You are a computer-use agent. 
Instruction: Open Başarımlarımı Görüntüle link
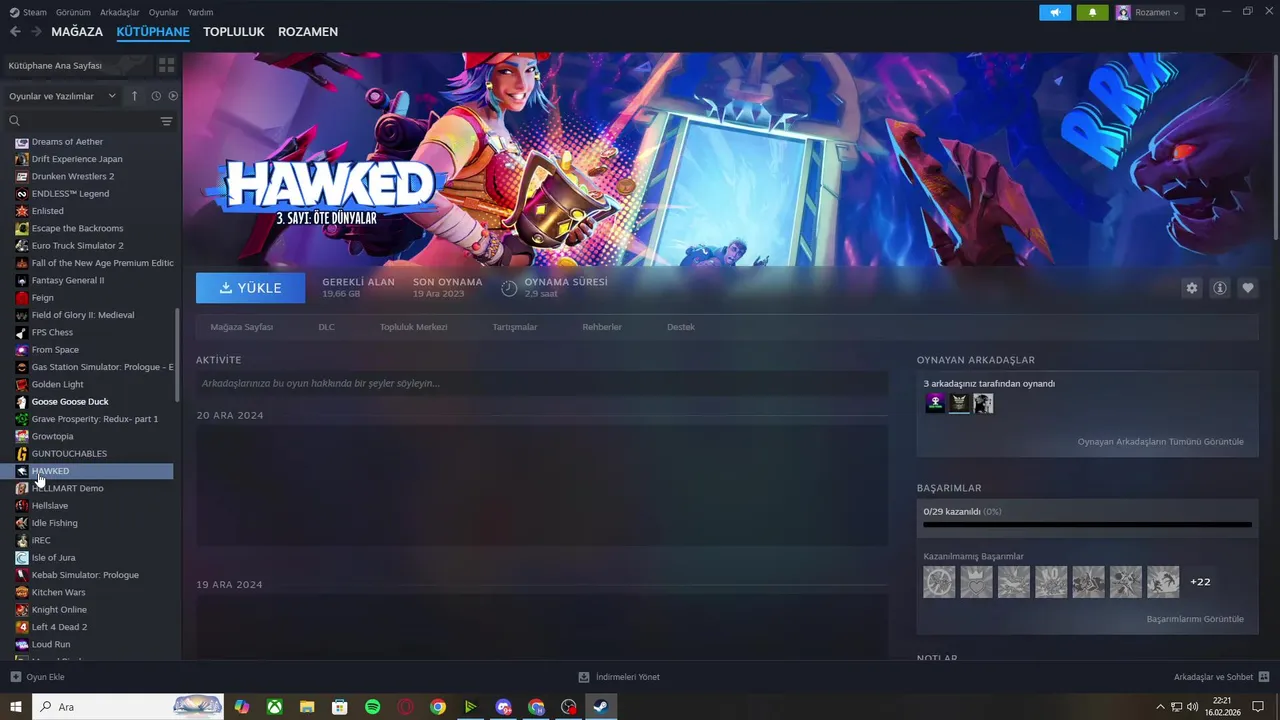(x=1195, y=619)
